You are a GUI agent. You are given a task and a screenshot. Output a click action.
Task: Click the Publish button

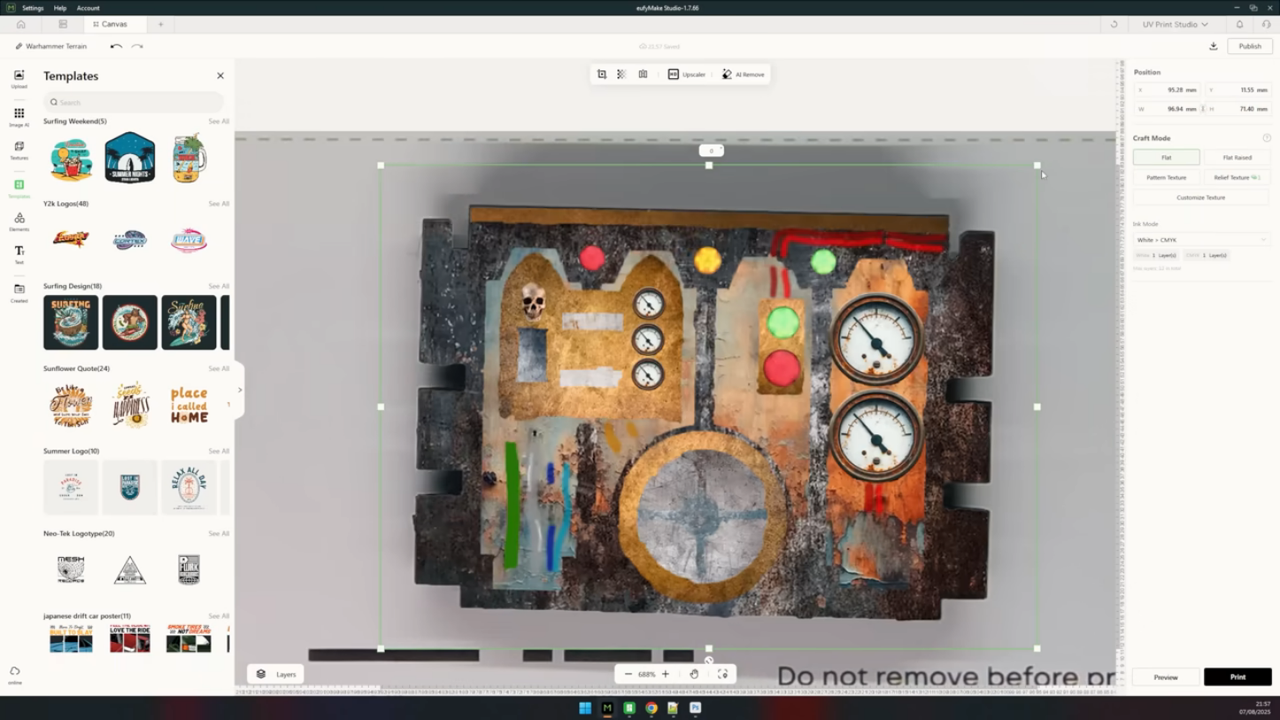[x=1249, y=46]
